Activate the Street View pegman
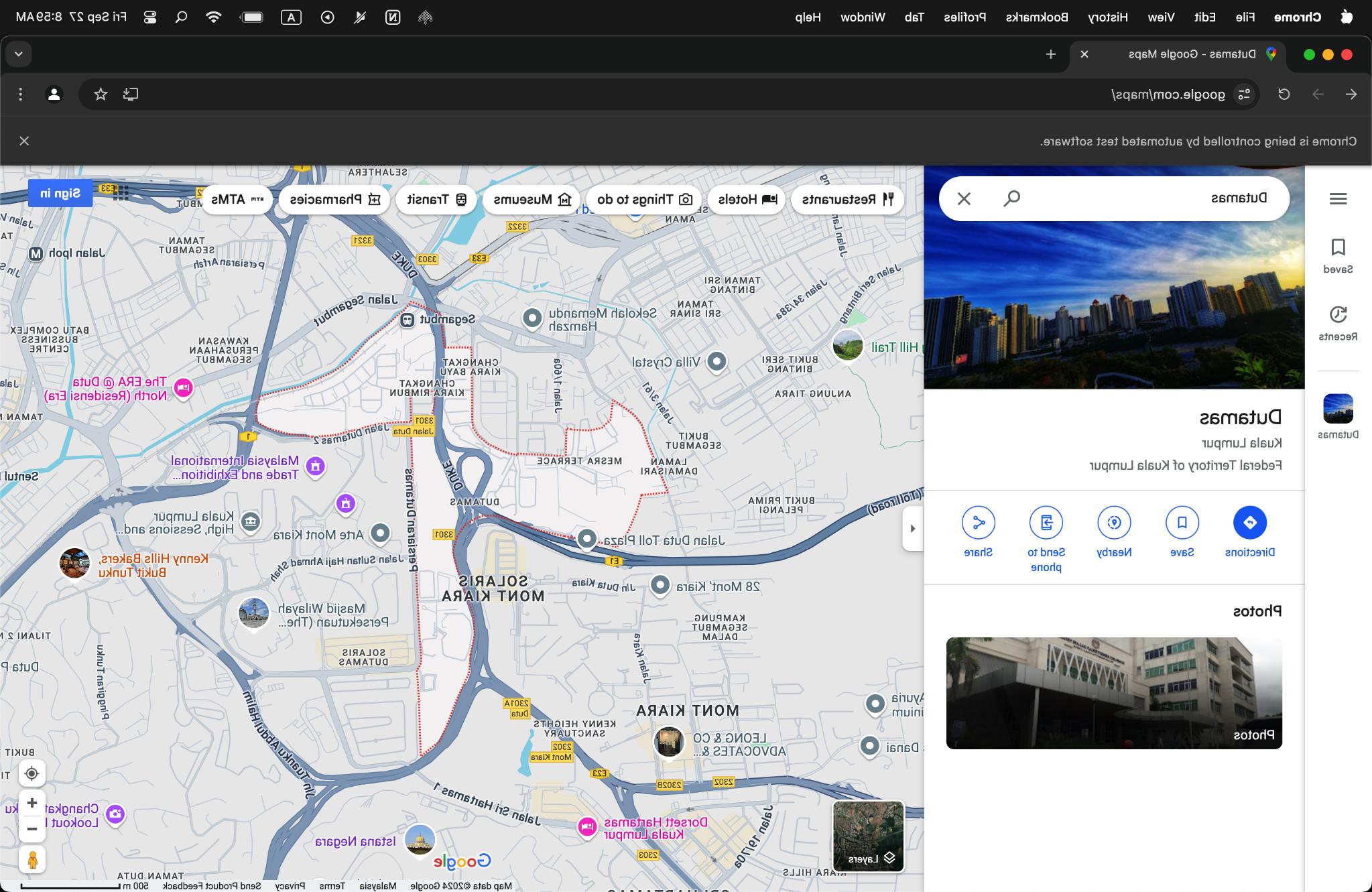The image size is (1372, 892). pos(32,860)
